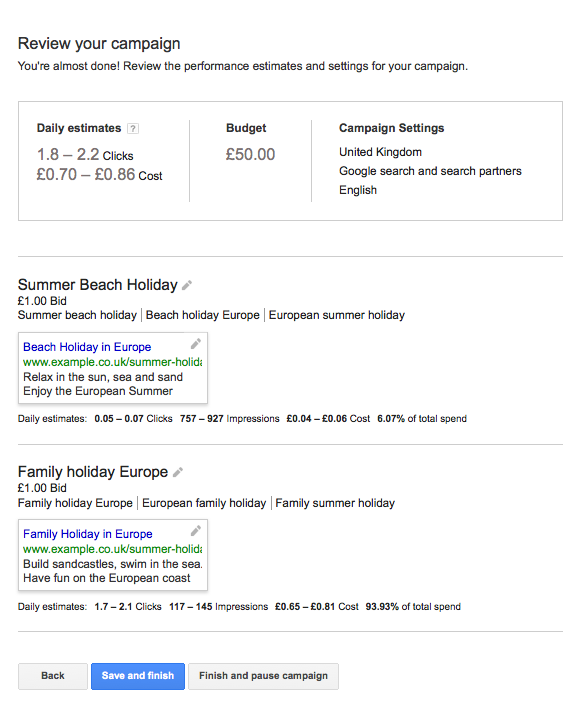
Task: Select Finish and pause campaign
Action: point(263,676)
